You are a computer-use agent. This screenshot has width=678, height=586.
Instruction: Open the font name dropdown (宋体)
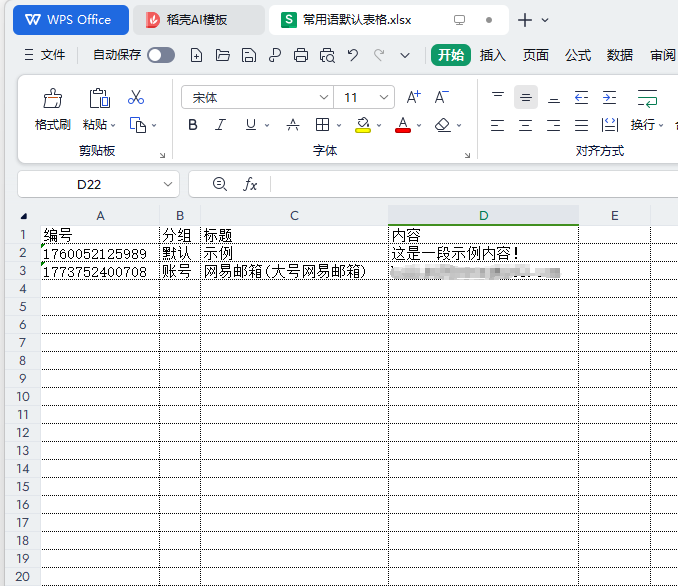[x=323, y=97]
